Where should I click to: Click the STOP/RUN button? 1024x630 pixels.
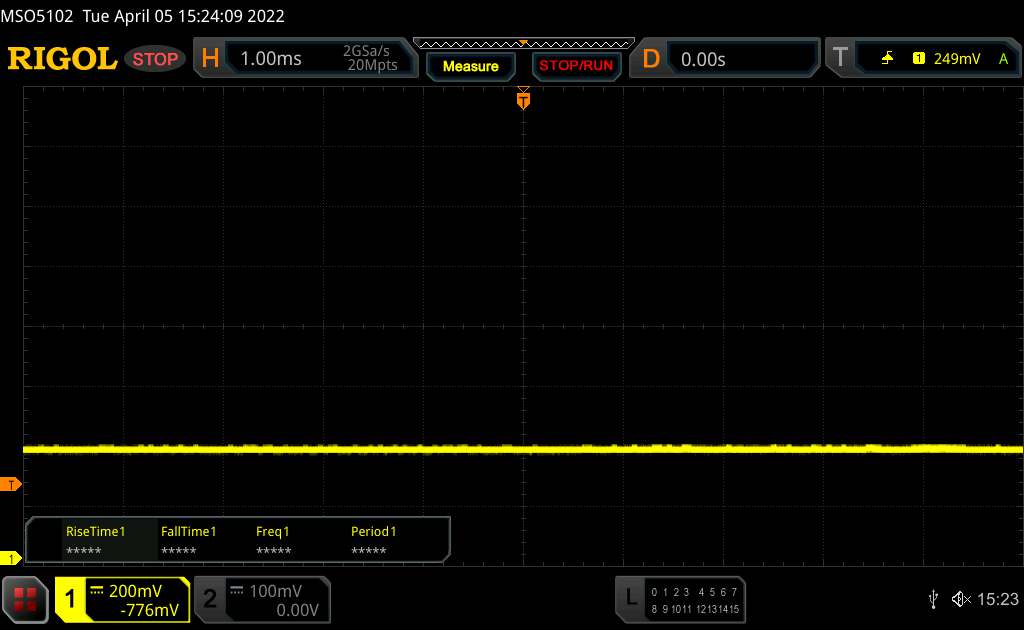[576, 66]
